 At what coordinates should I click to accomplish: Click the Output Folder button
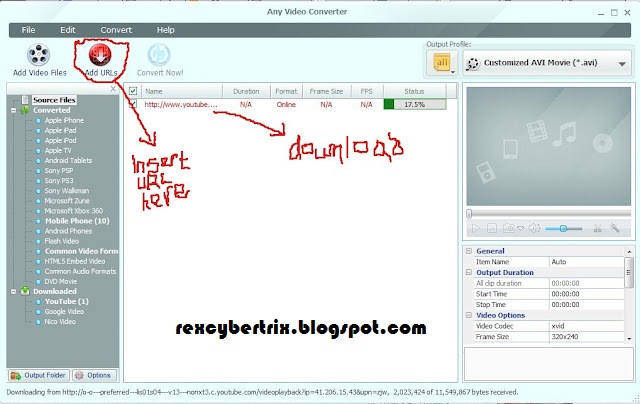pyautogui.click(x=38, y=375)
